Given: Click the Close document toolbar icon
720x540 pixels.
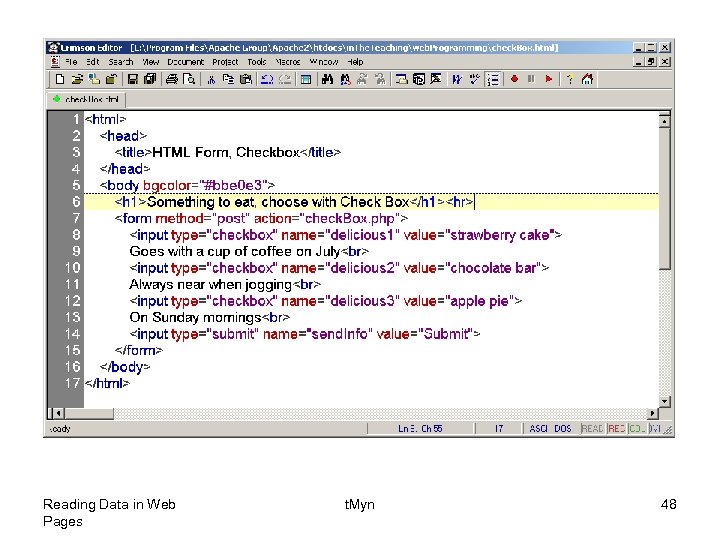Looking at the screenshot, I should pyautogui.click(x=111, y=79).
